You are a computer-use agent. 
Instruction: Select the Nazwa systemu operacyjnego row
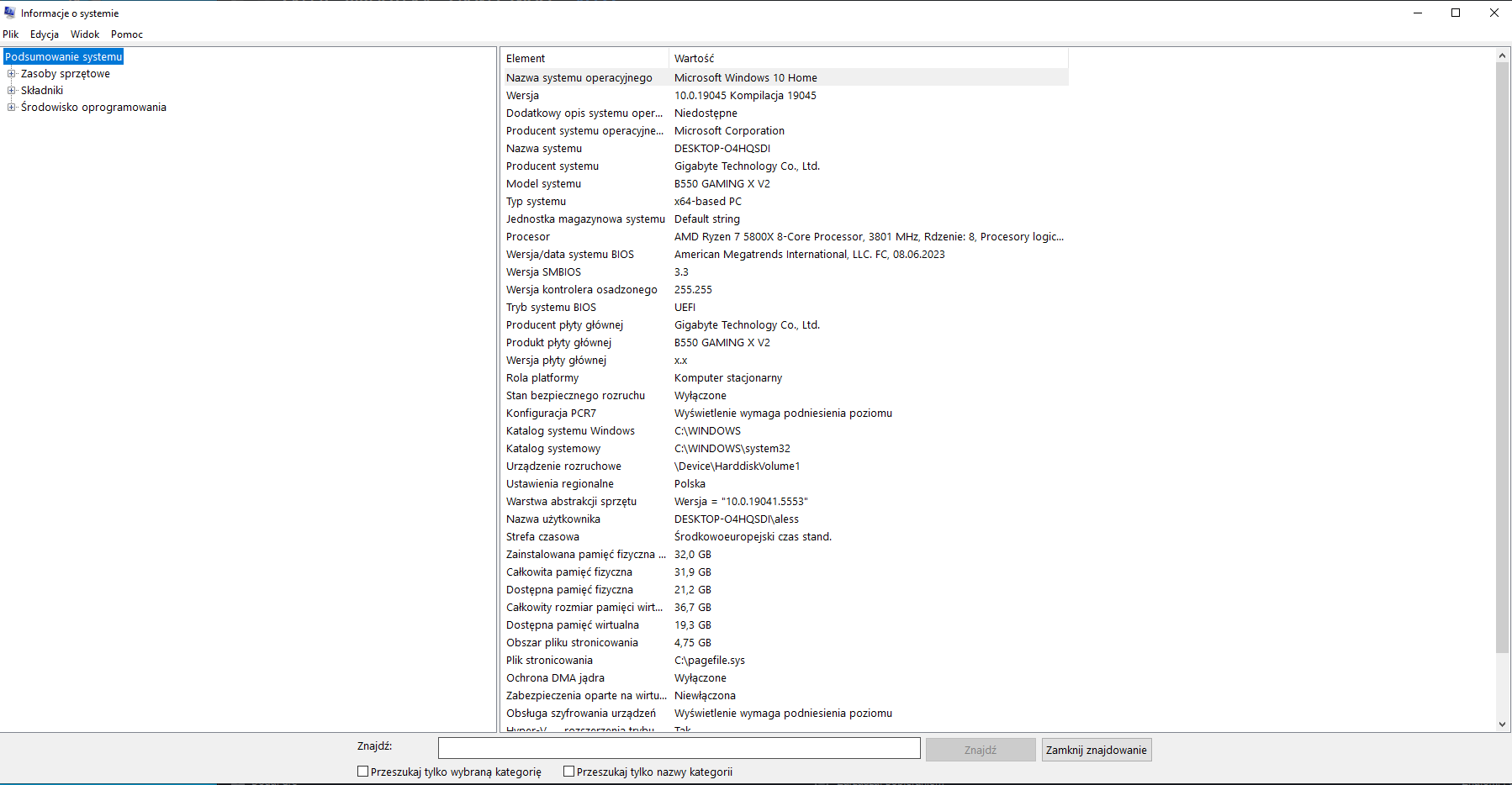(x=785, y=77)
